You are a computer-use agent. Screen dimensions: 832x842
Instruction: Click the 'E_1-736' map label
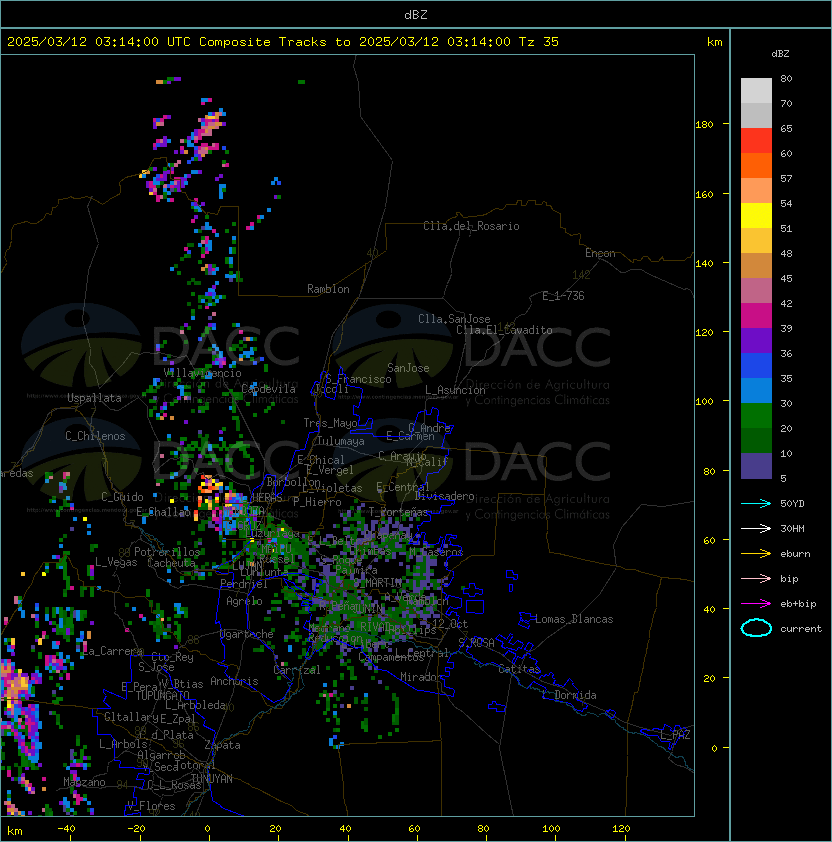point(563,296)
